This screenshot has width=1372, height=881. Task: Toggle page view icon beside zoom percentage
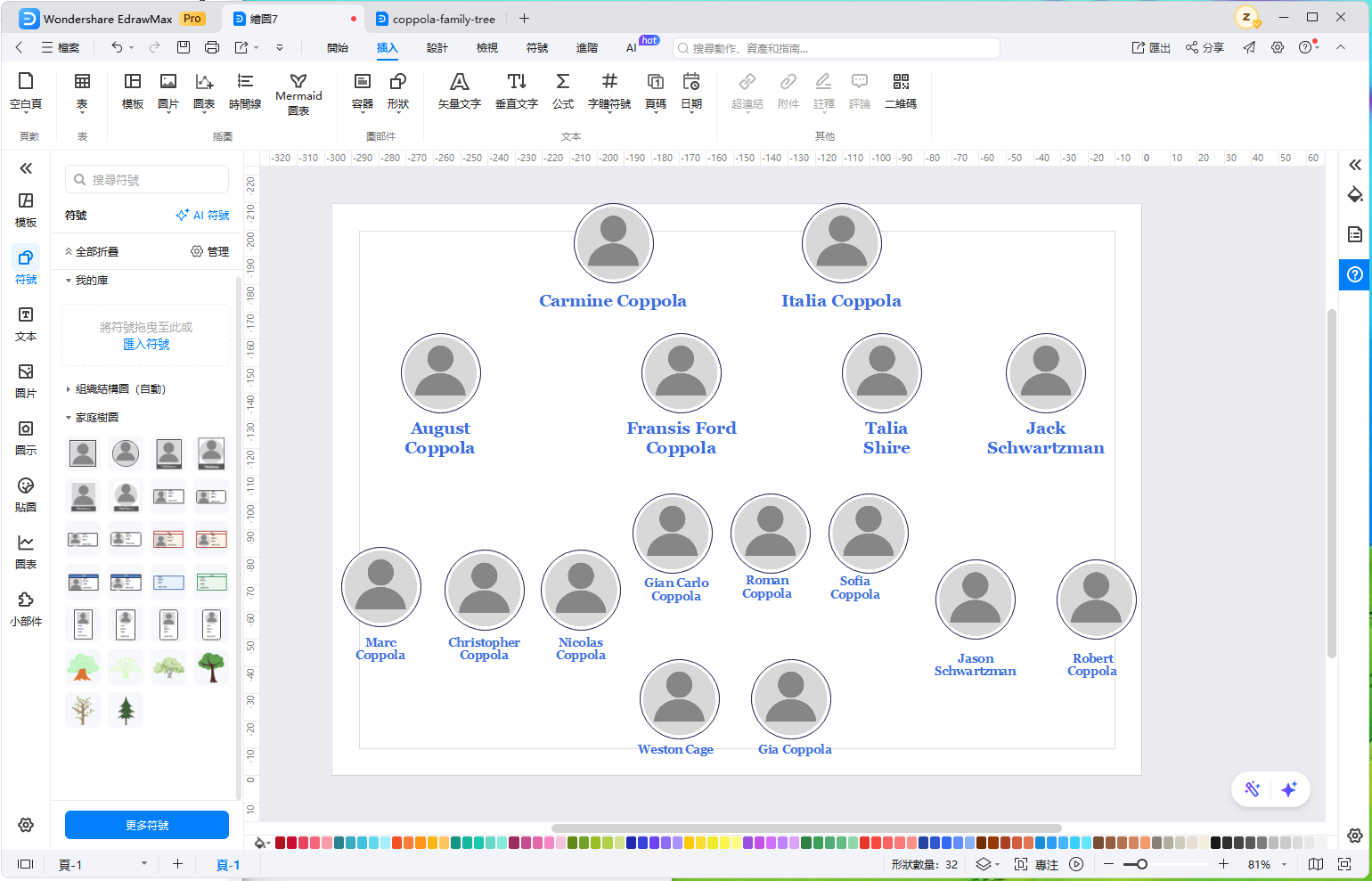coord(1316,864)
